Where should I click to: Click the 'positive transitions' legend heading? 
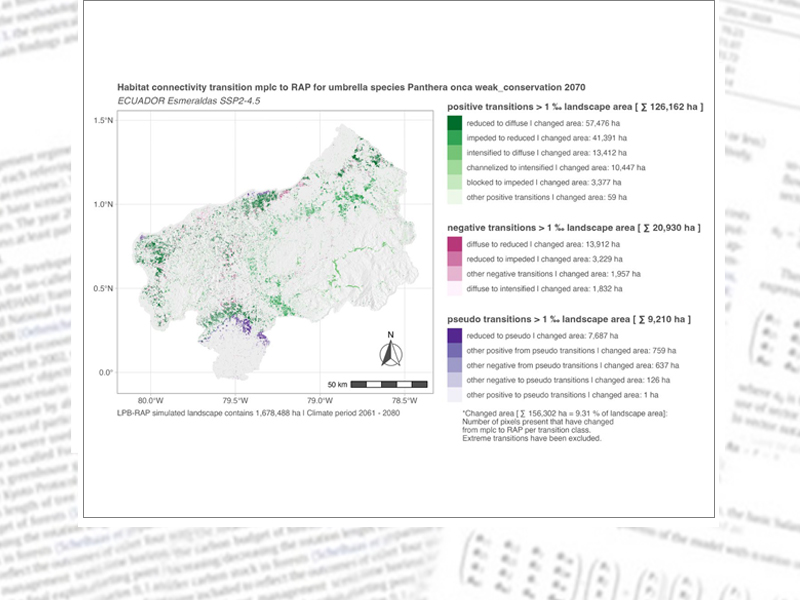575,105
